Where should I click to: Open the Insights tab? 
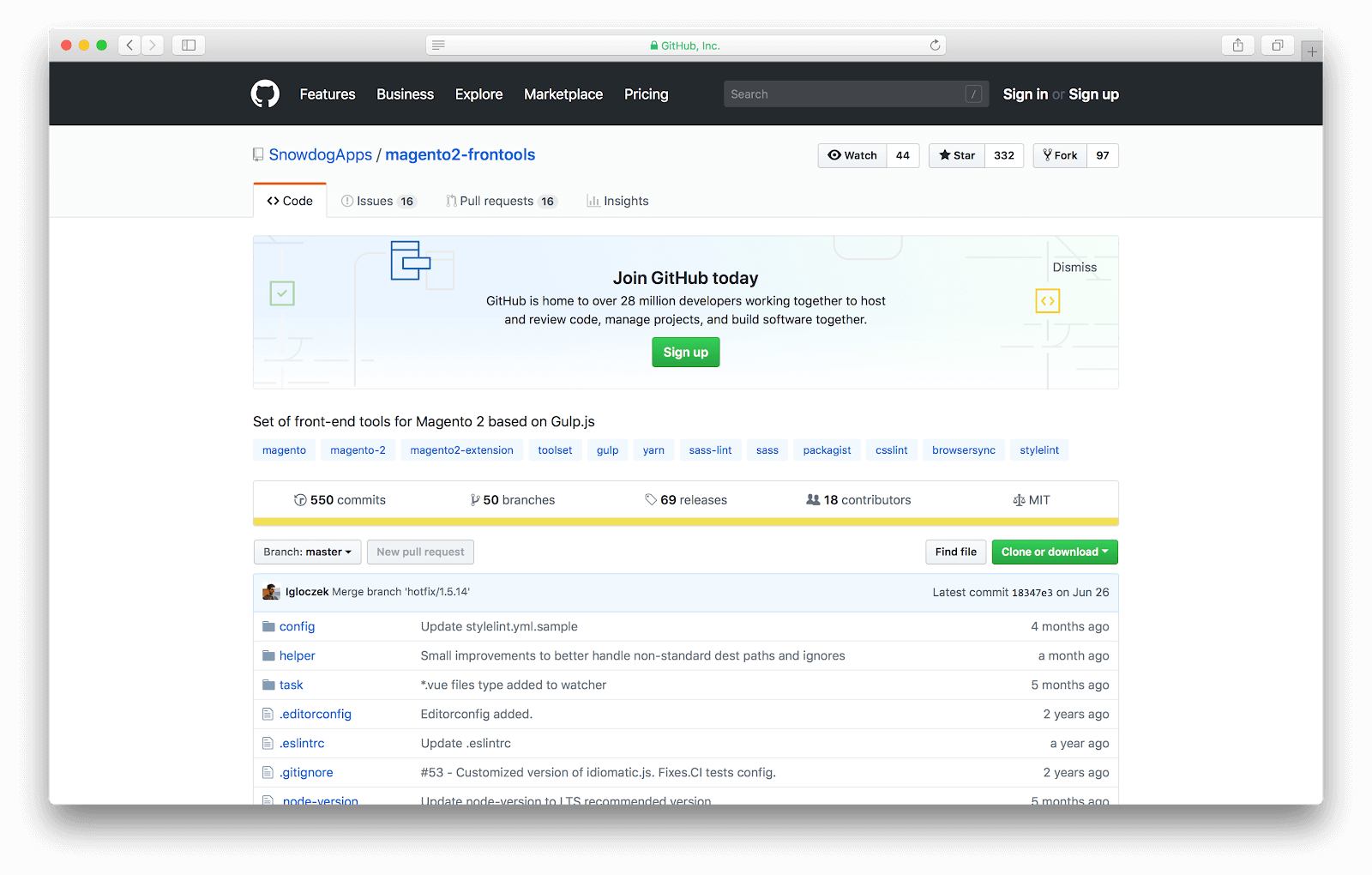(x=617, y=201)
